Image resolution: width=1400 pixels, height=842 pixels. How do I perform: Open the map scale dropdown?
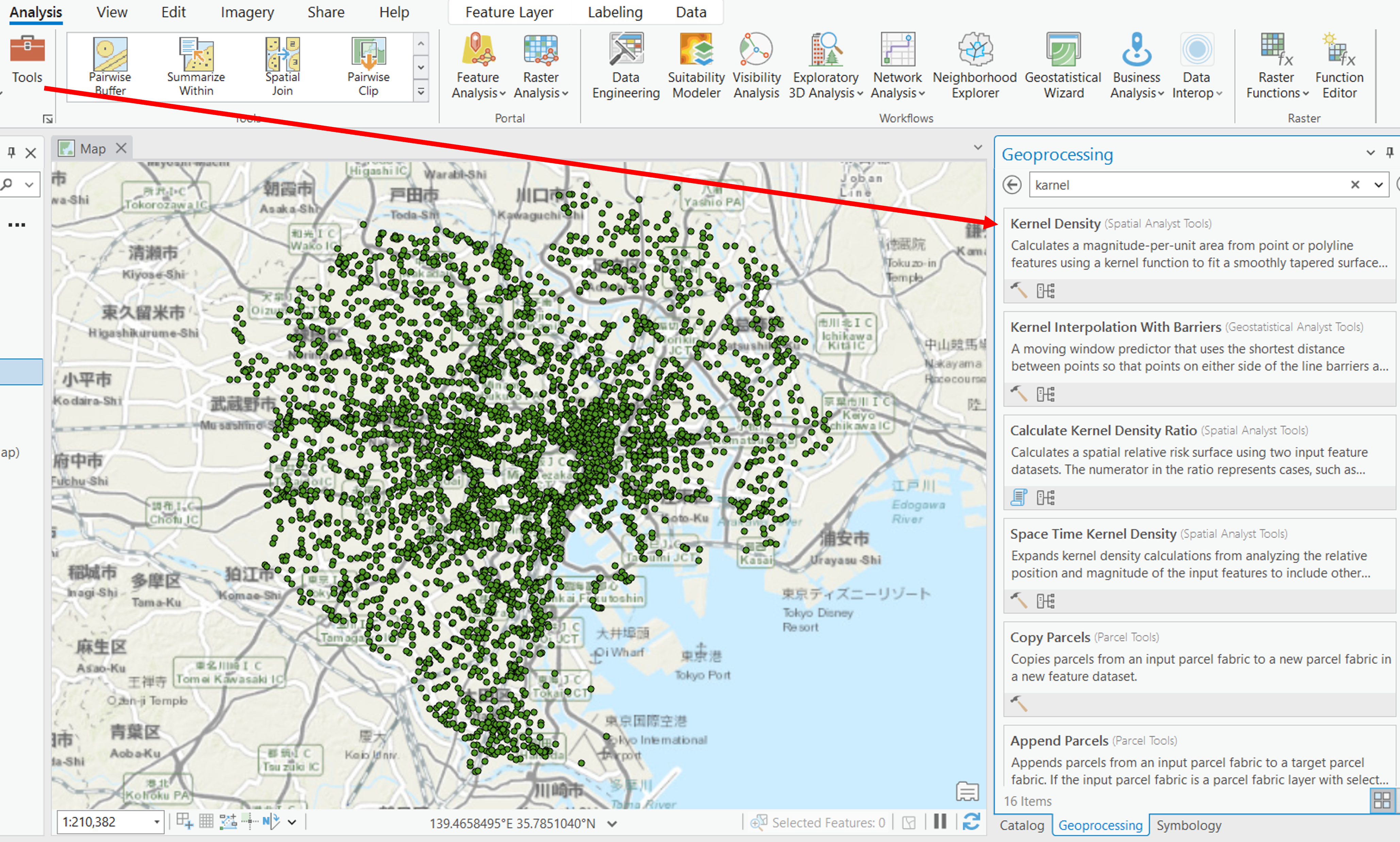click(x=157, y=822)
